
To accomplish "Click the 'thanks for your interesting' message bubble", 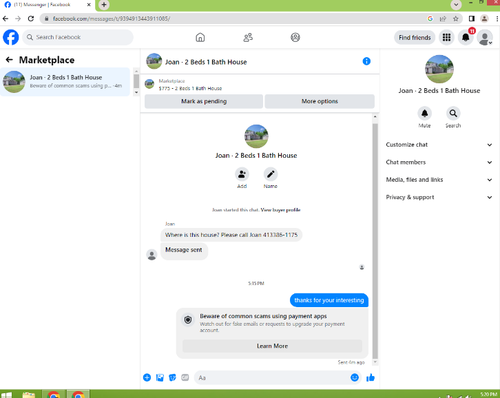I will (x=329, y=300).
